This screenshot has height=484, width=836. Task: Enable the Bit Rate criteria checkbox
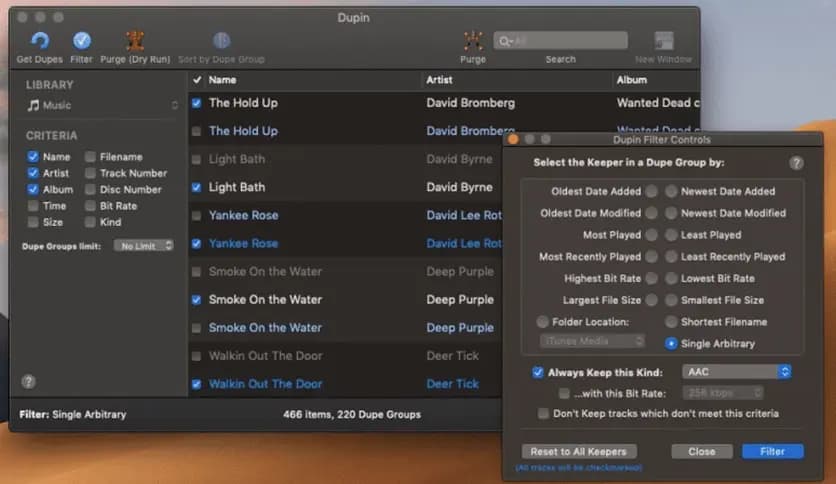[x=90, y=206]
